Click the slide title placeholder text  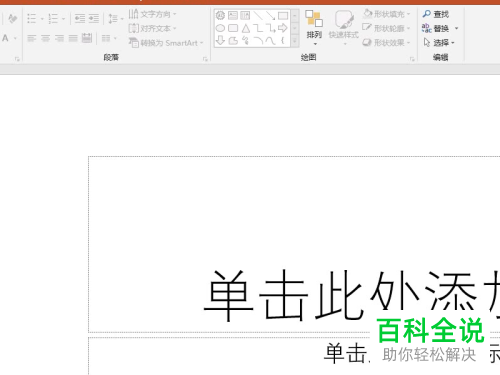pyautogui.click(x=352, y=295)
